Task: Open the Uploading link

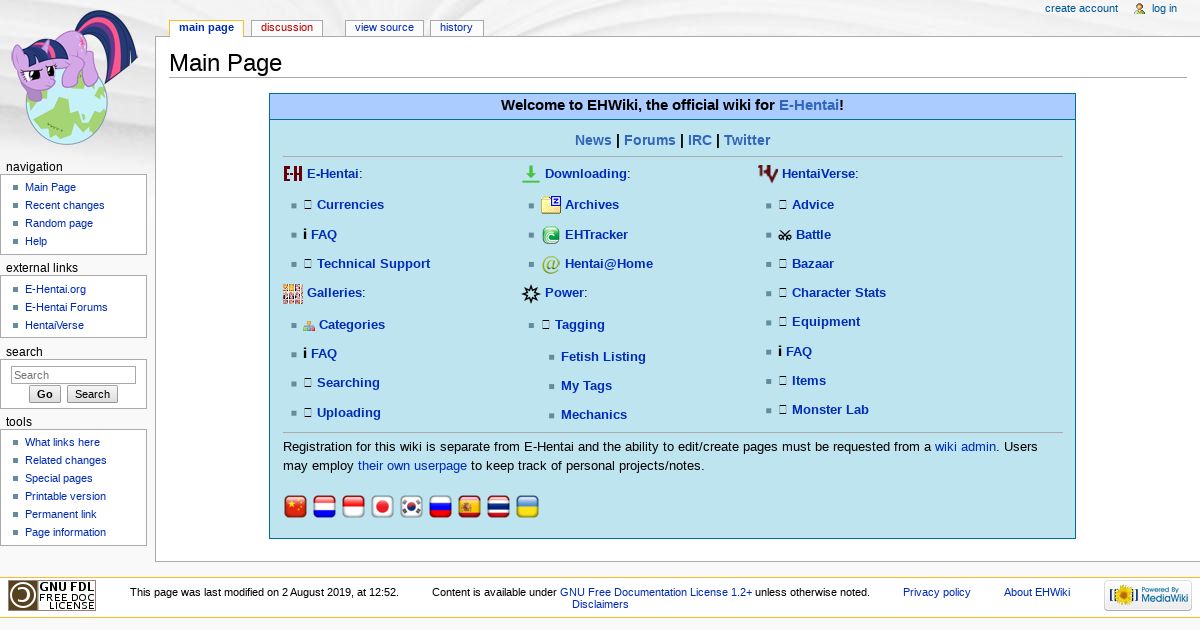Action: click(x=349, y=412)
